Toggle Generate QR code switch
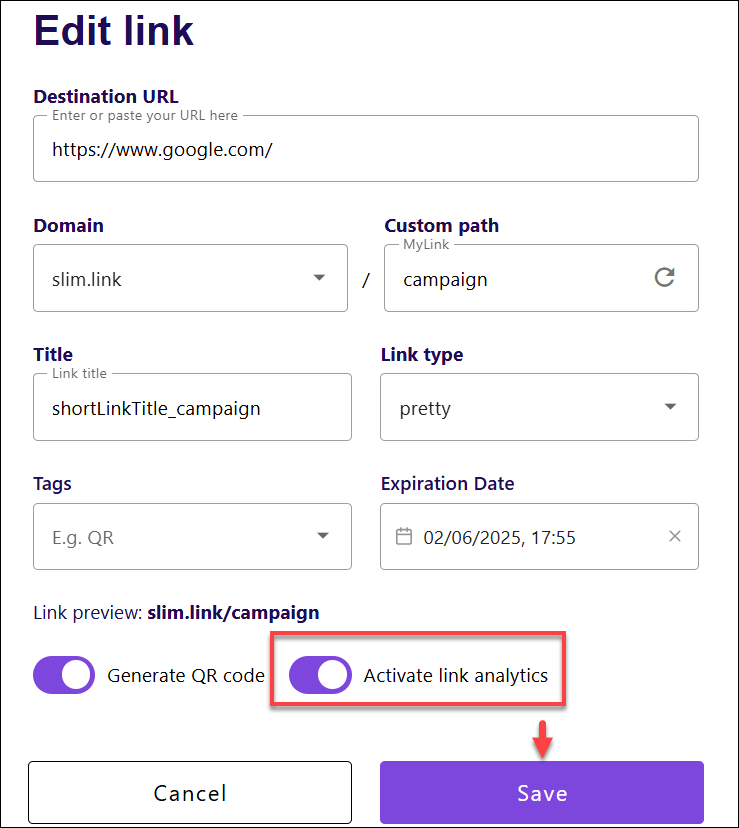739x828 pixels. [64, 675]
